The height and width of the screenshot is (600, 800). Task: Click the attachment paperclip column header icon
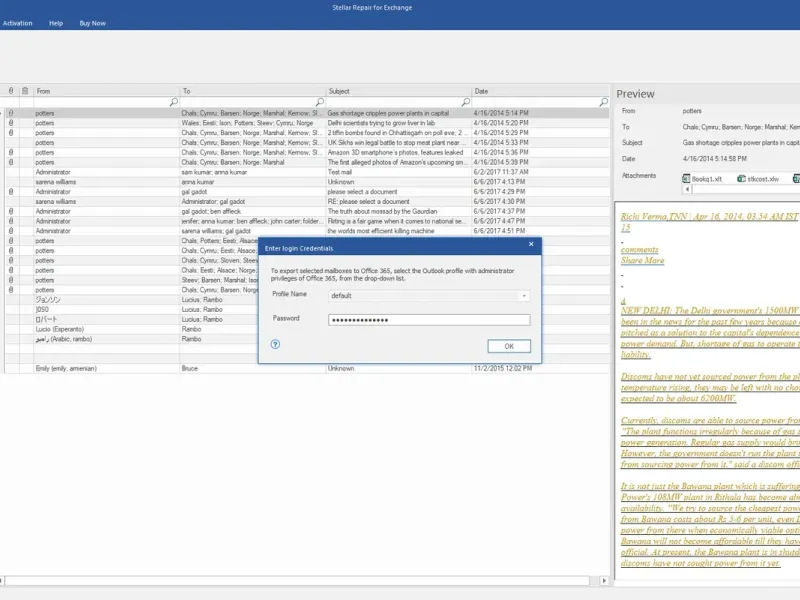11,91
